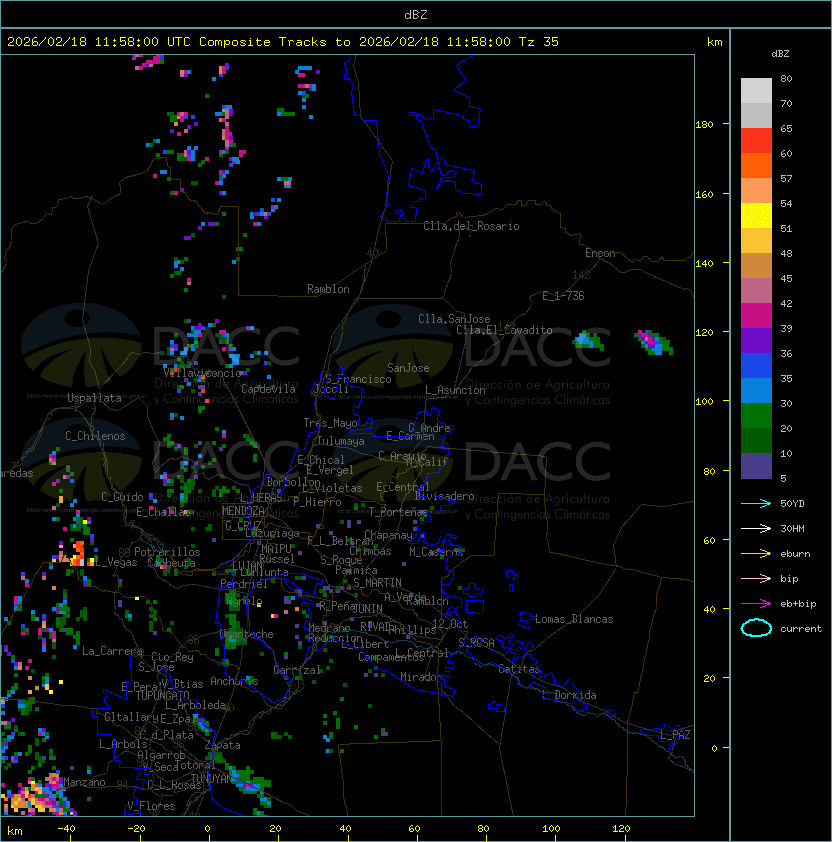The width and height of the screenshot is (832, 842).
Task: Click the S_MARTIN place label
Action: coord(377,583)
